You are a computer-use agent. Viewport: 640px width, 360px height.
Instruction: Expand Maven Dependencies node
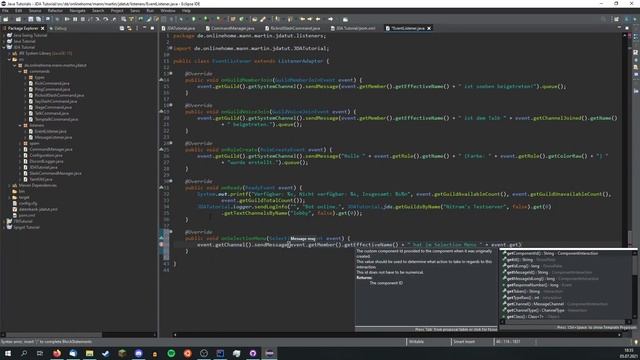pyautogui.click(x=9, y=185)
